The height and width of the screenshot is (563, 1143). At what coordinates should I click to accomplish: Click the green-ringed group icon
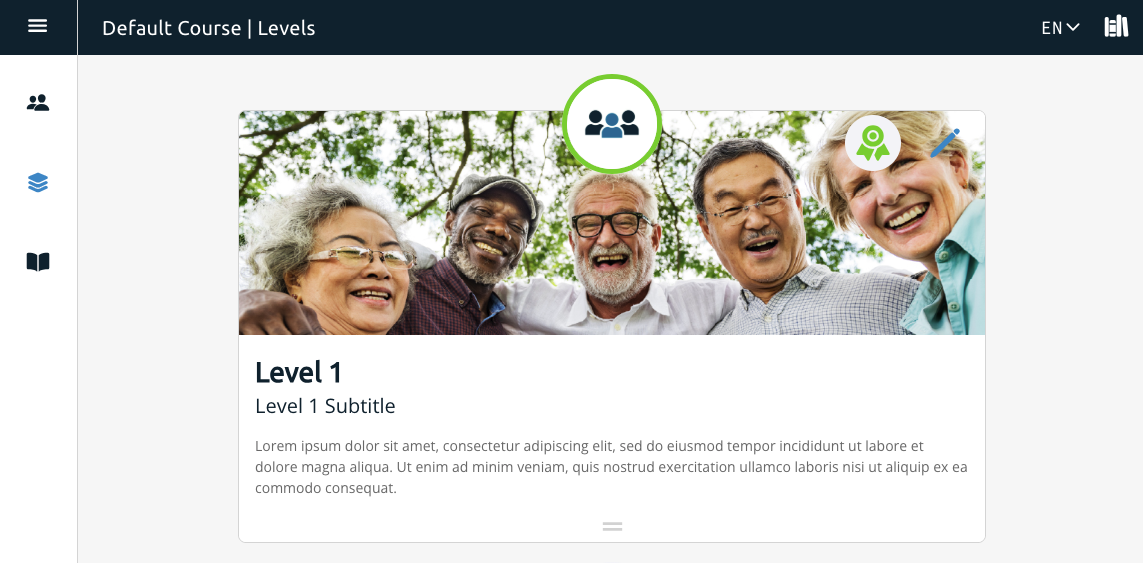pos(612,123)
